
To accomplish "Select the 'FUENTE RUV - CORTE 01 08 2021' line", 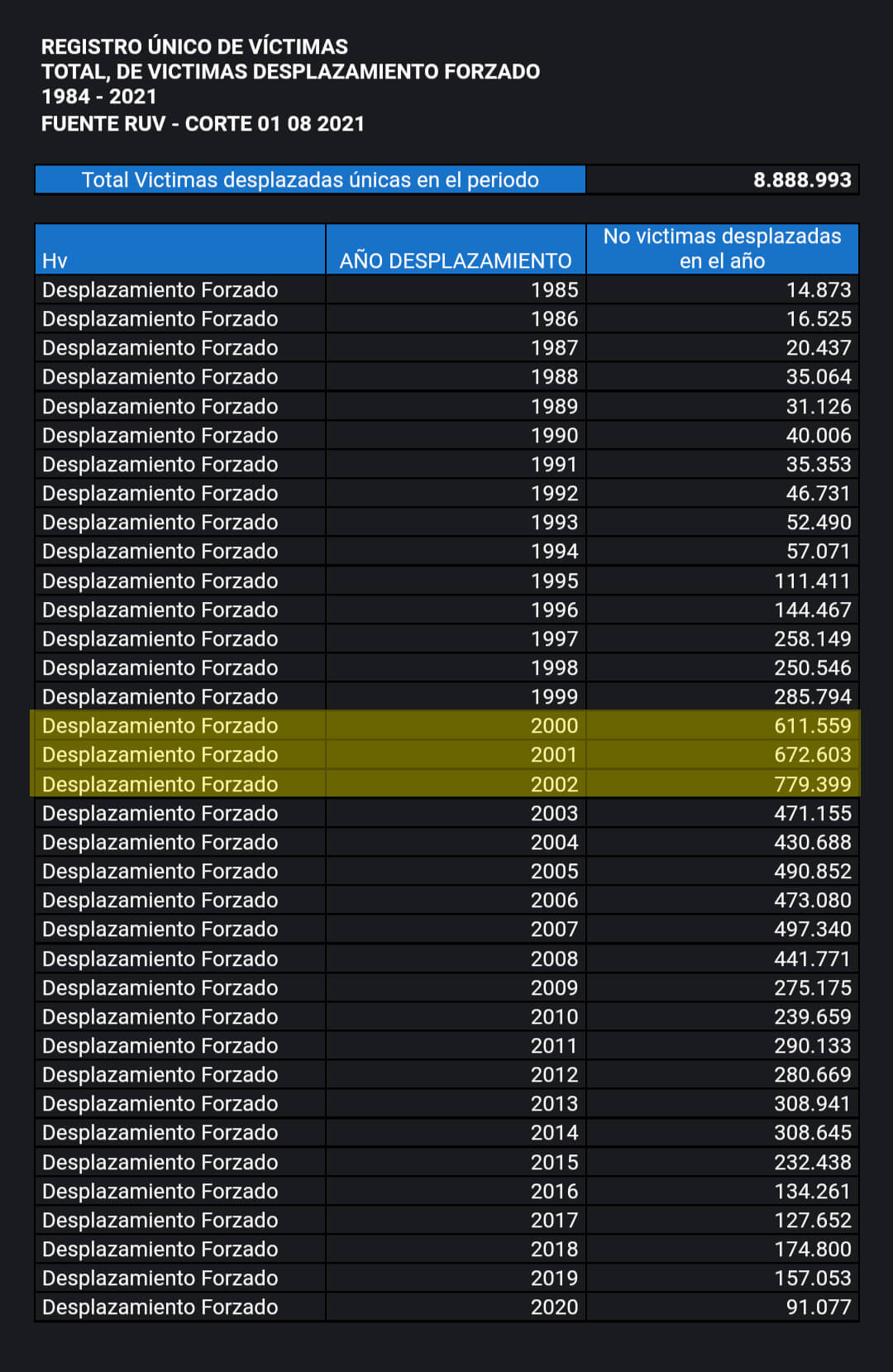I will click(203, 124).
